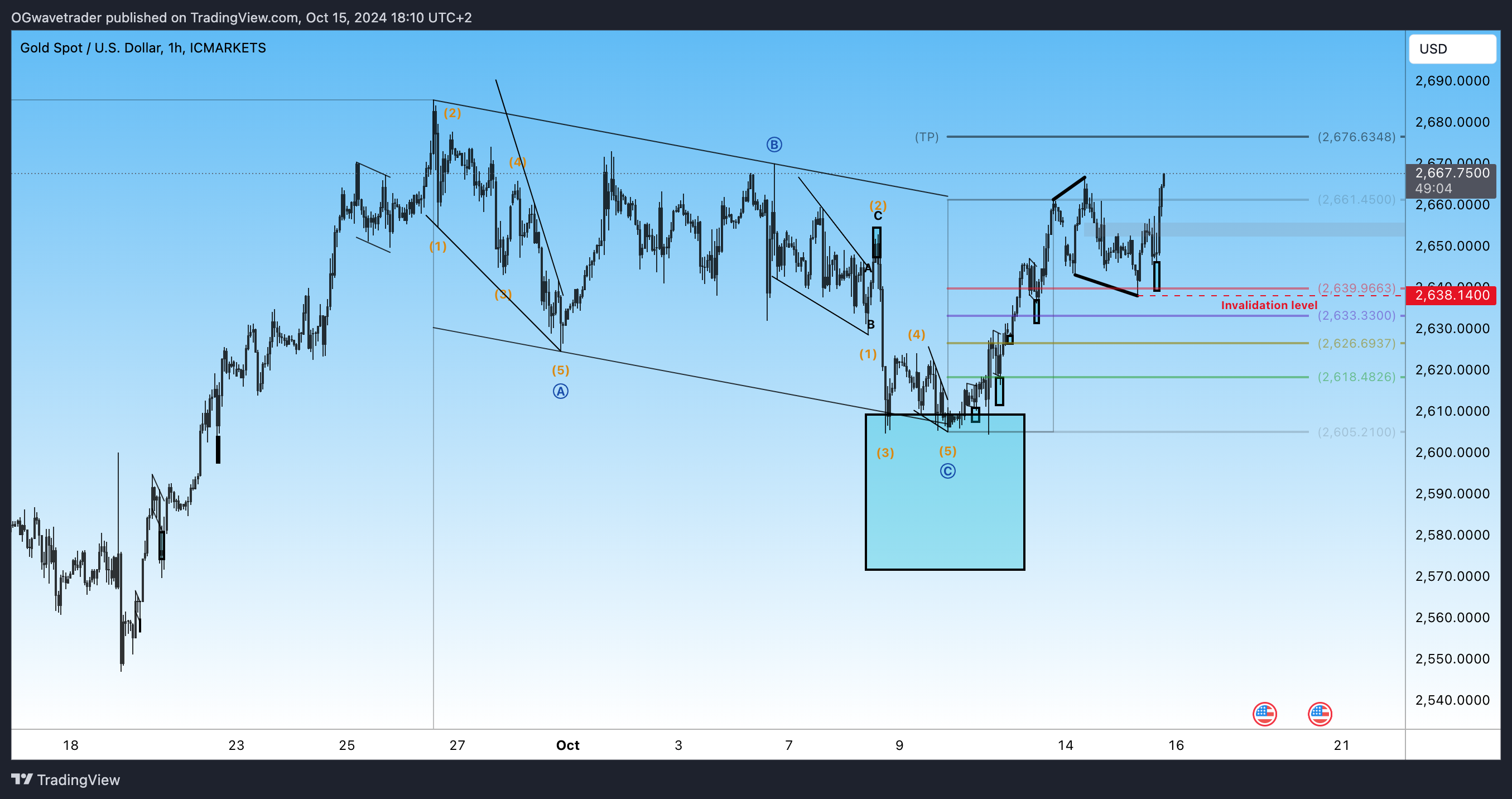1512x799 pixels.
Task: Click the circled blue C wave label
Action: pyautogui.click(x=947, y=471)
